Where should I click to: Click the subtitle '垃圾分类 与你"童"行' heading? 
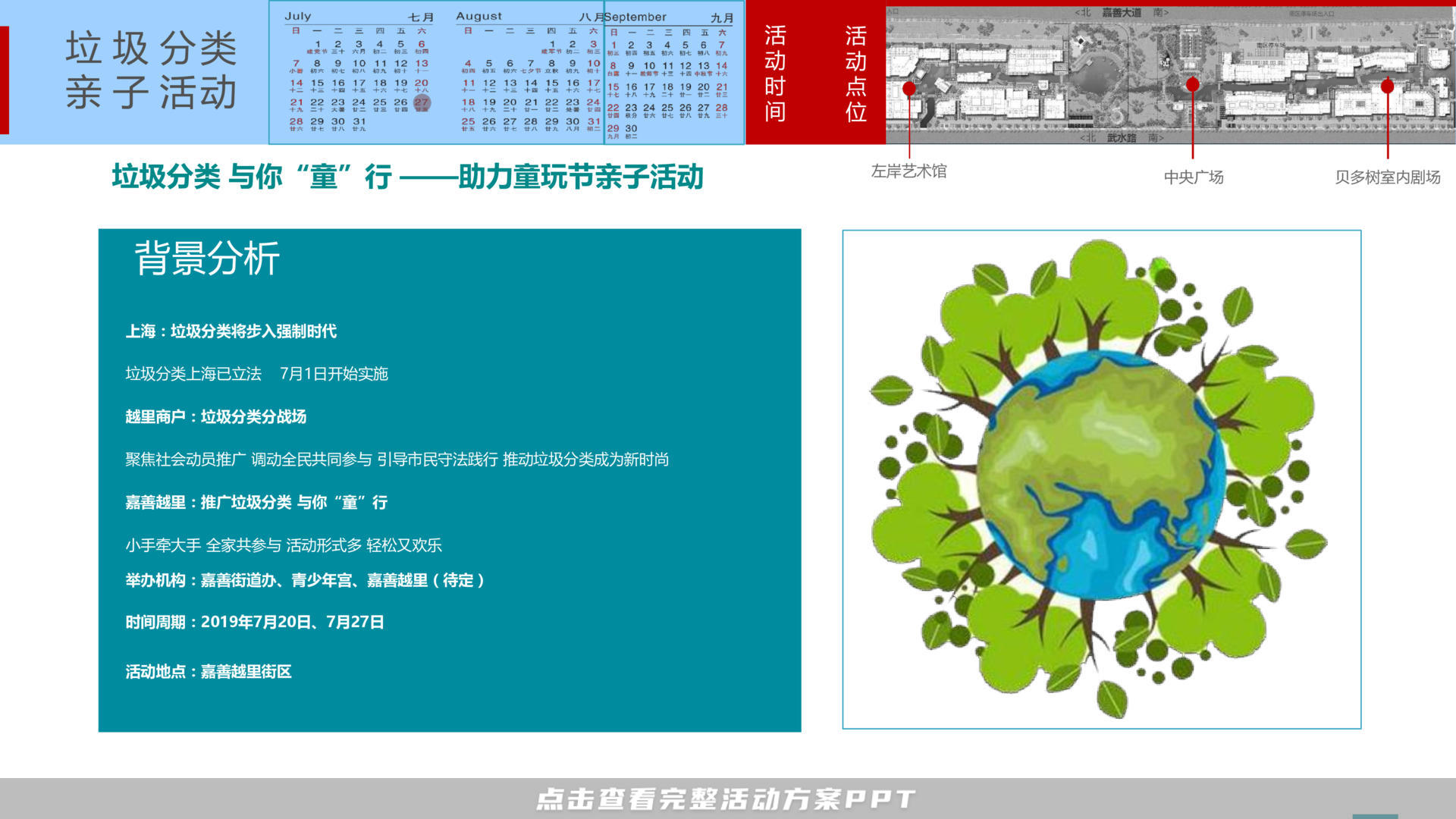click(x=408, y=177)
